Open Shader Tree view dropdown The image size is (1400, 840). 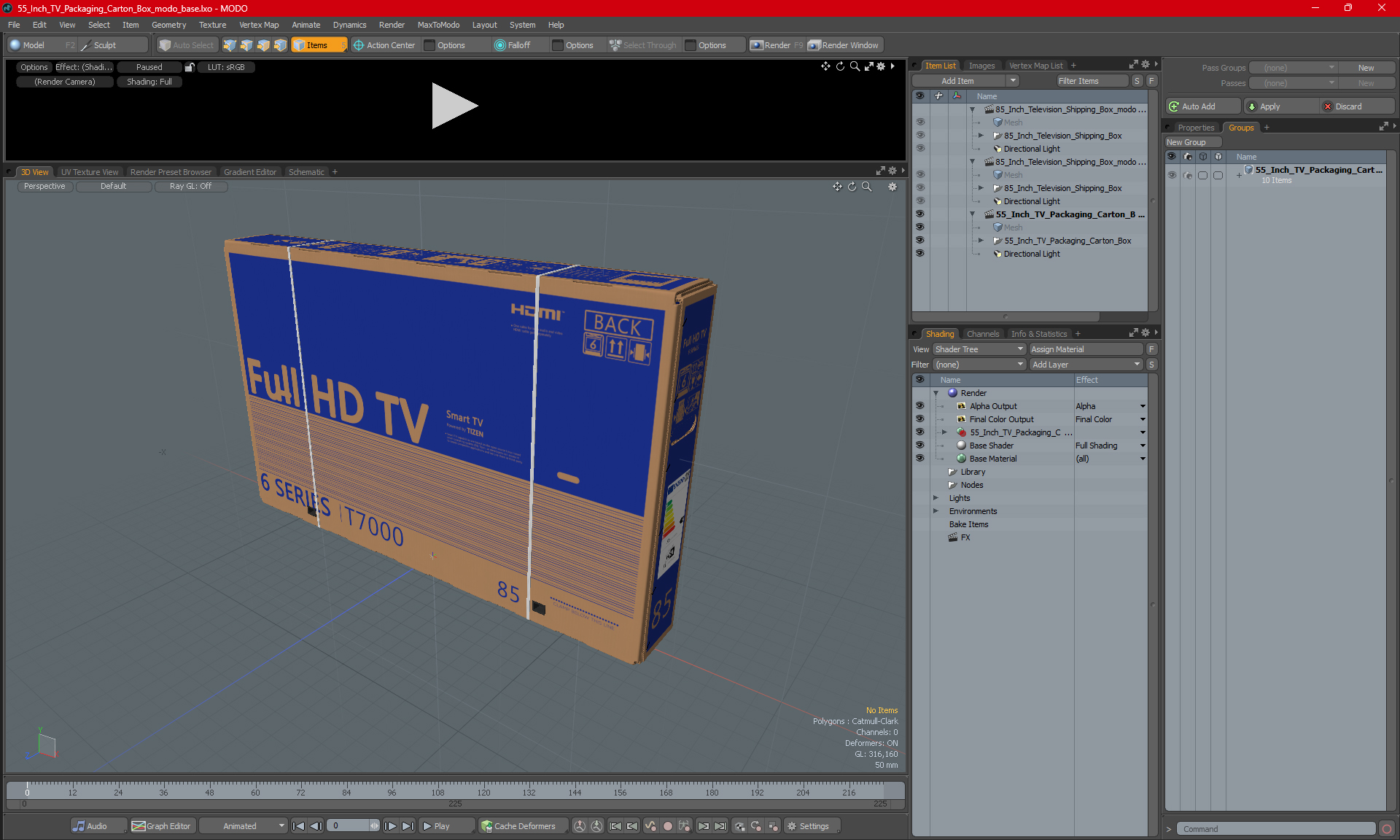coord(979,349)
